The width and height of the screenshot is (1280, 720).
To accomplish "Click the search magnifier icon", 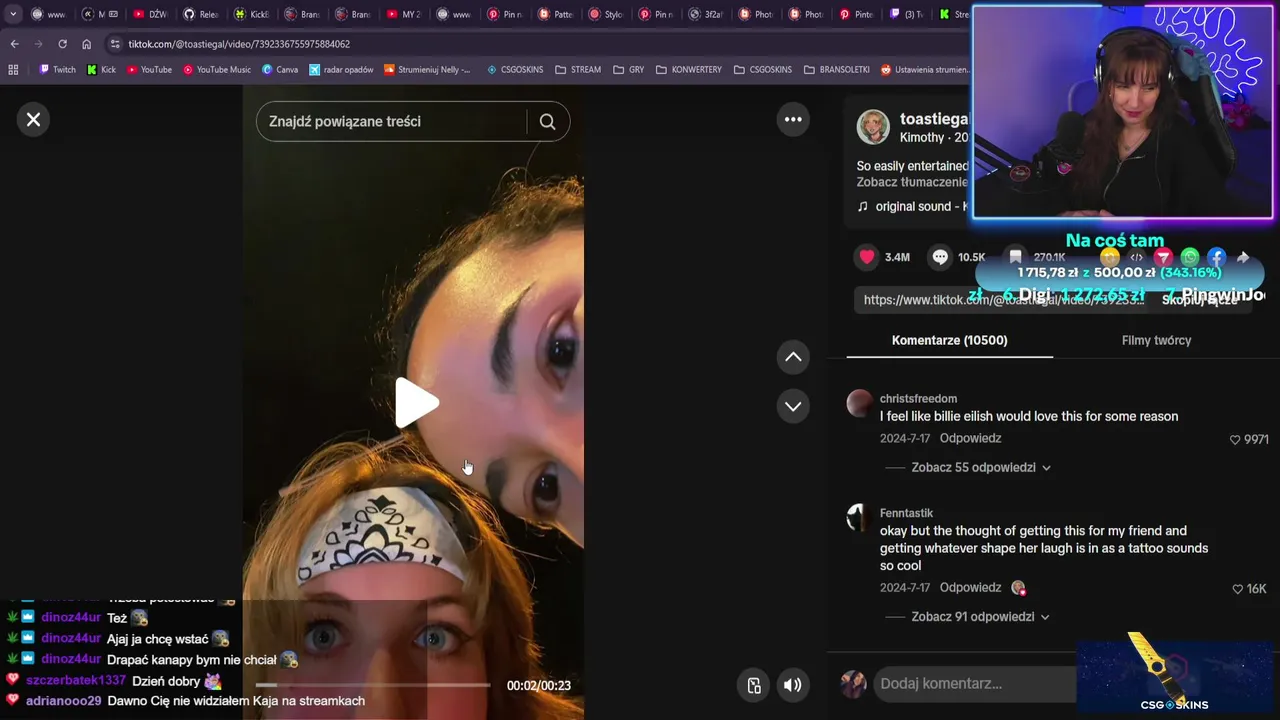I will click(547, 122).
